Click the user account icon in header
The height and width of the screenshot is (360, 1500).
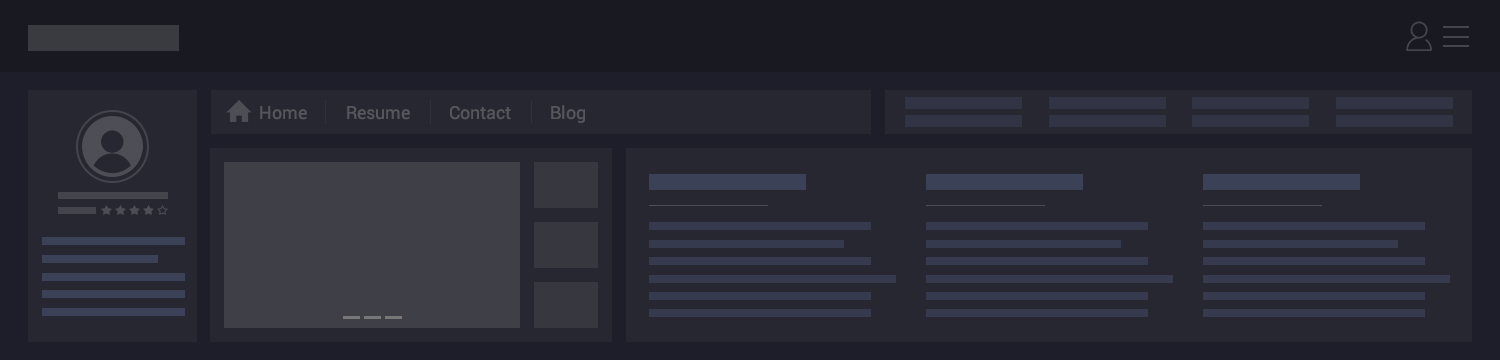pyautogui.click(x=1418, y=37)
